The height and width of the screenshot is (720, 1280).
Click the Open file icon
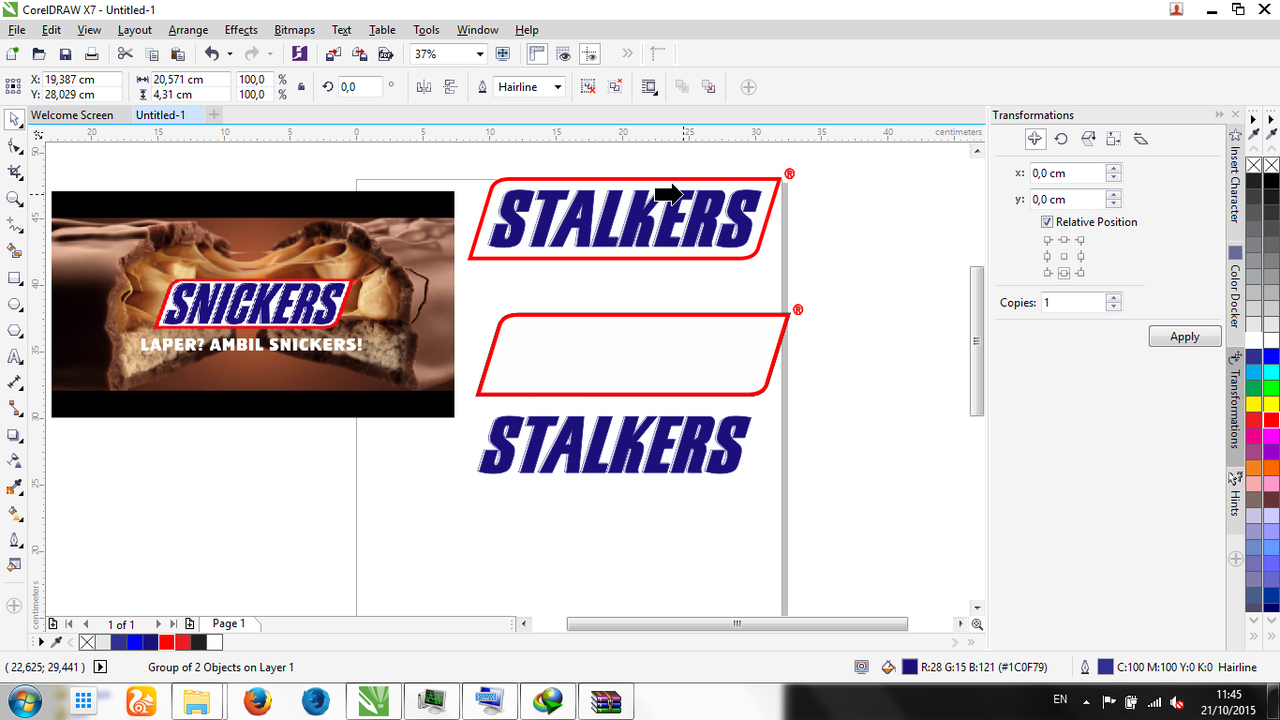coord(39,54)
